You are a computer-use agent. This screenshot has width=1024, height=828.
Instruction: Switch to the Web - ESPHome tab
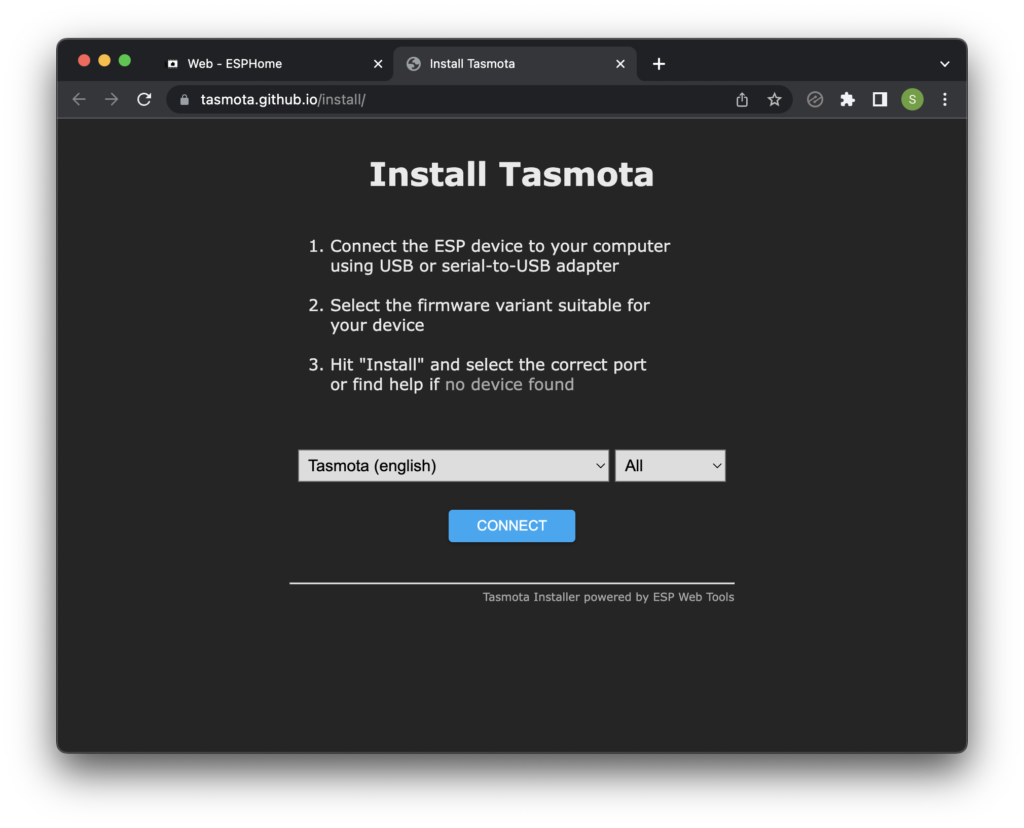tap(274, 64)
